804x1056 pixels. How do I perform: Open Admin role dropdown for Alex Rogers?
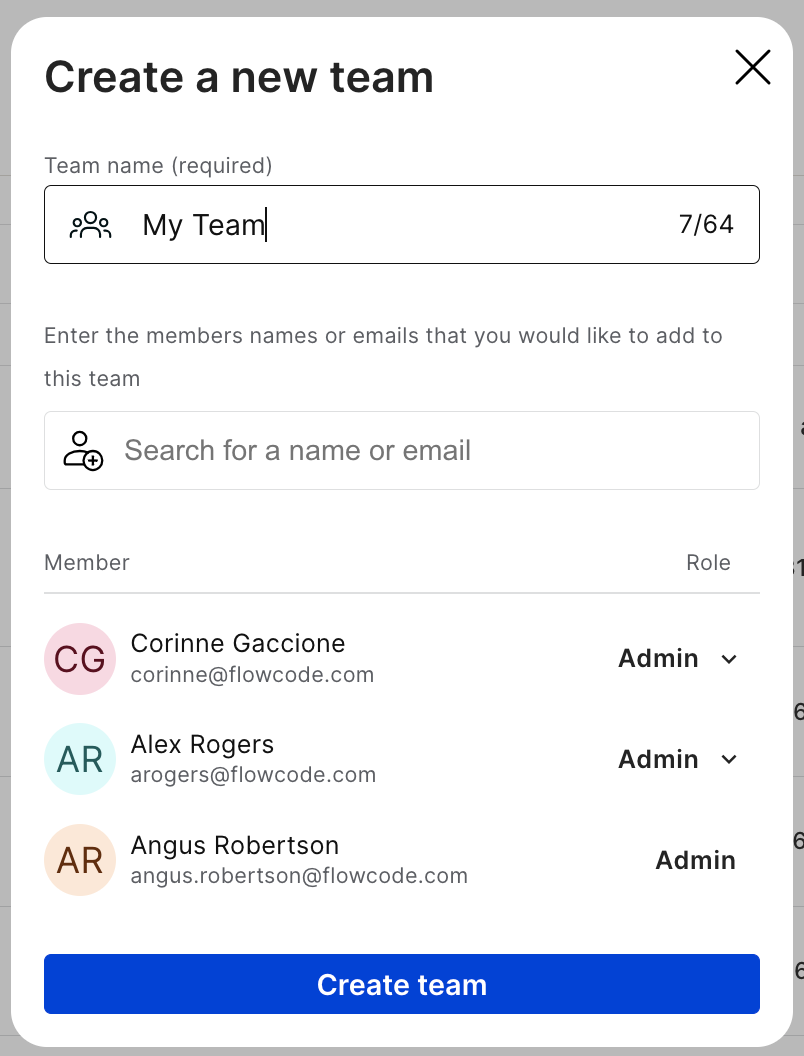(x=678, y=759)
